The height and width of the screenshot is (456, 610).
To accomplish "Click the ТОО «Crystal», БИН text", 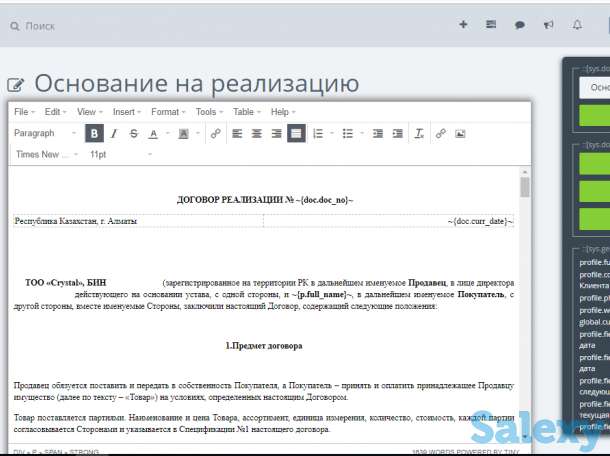I will (65, 282).
